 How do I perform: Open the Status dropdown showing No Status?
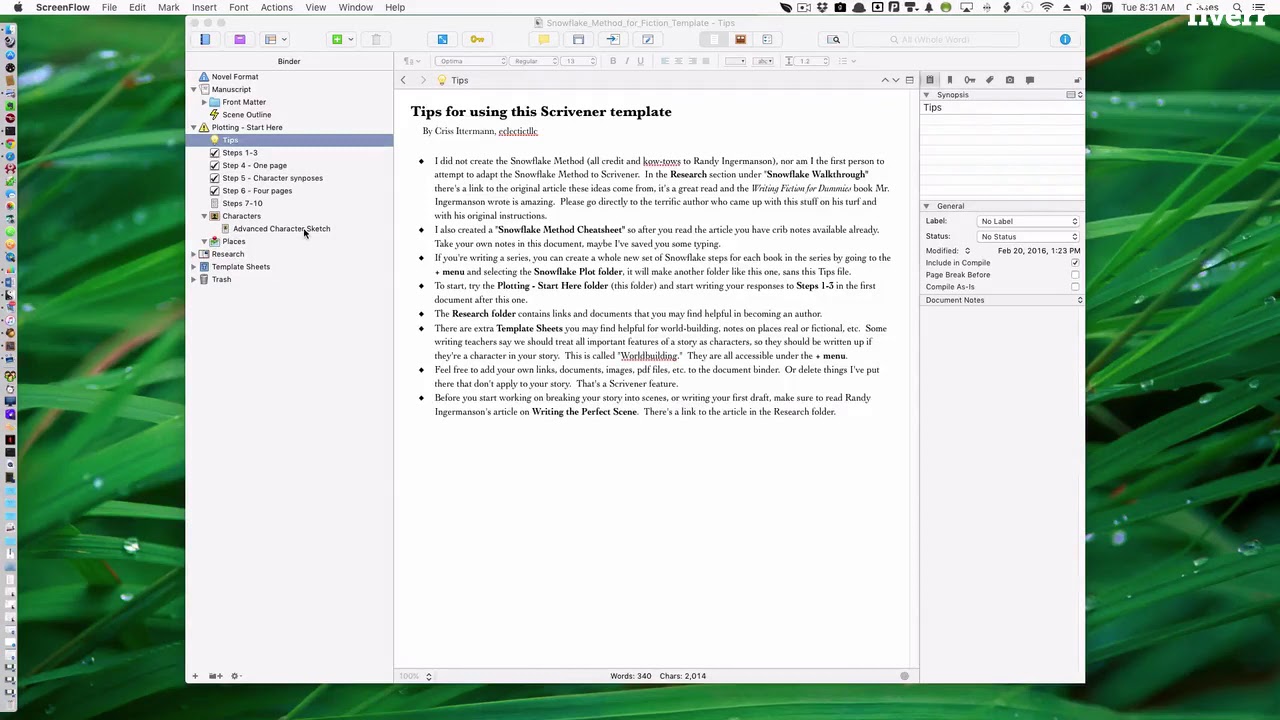(1028, 237)
